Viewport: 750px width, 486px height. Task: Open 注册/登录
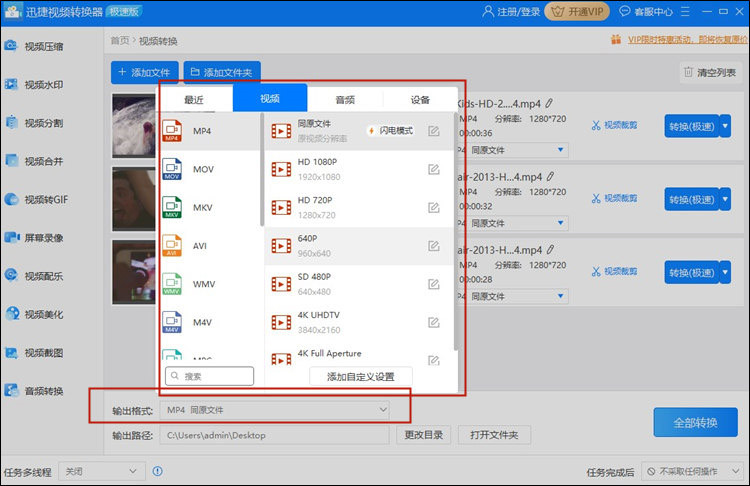tap(511, 11)
